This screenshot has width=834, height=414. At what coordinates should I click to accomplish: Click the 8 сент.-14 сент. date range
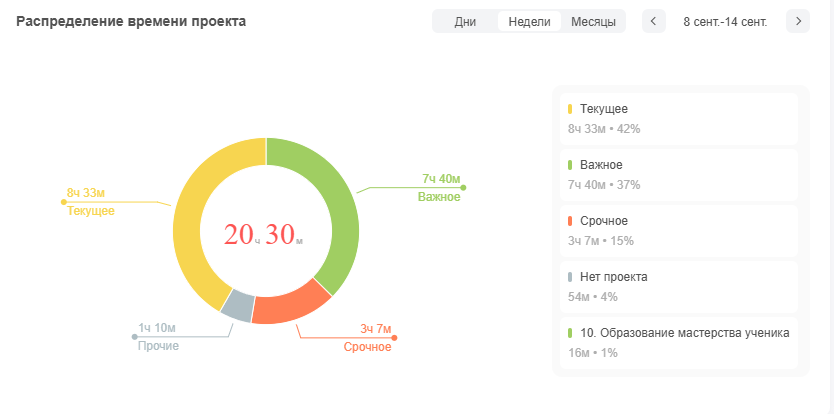pyautogui.click(x=725, y=21)
